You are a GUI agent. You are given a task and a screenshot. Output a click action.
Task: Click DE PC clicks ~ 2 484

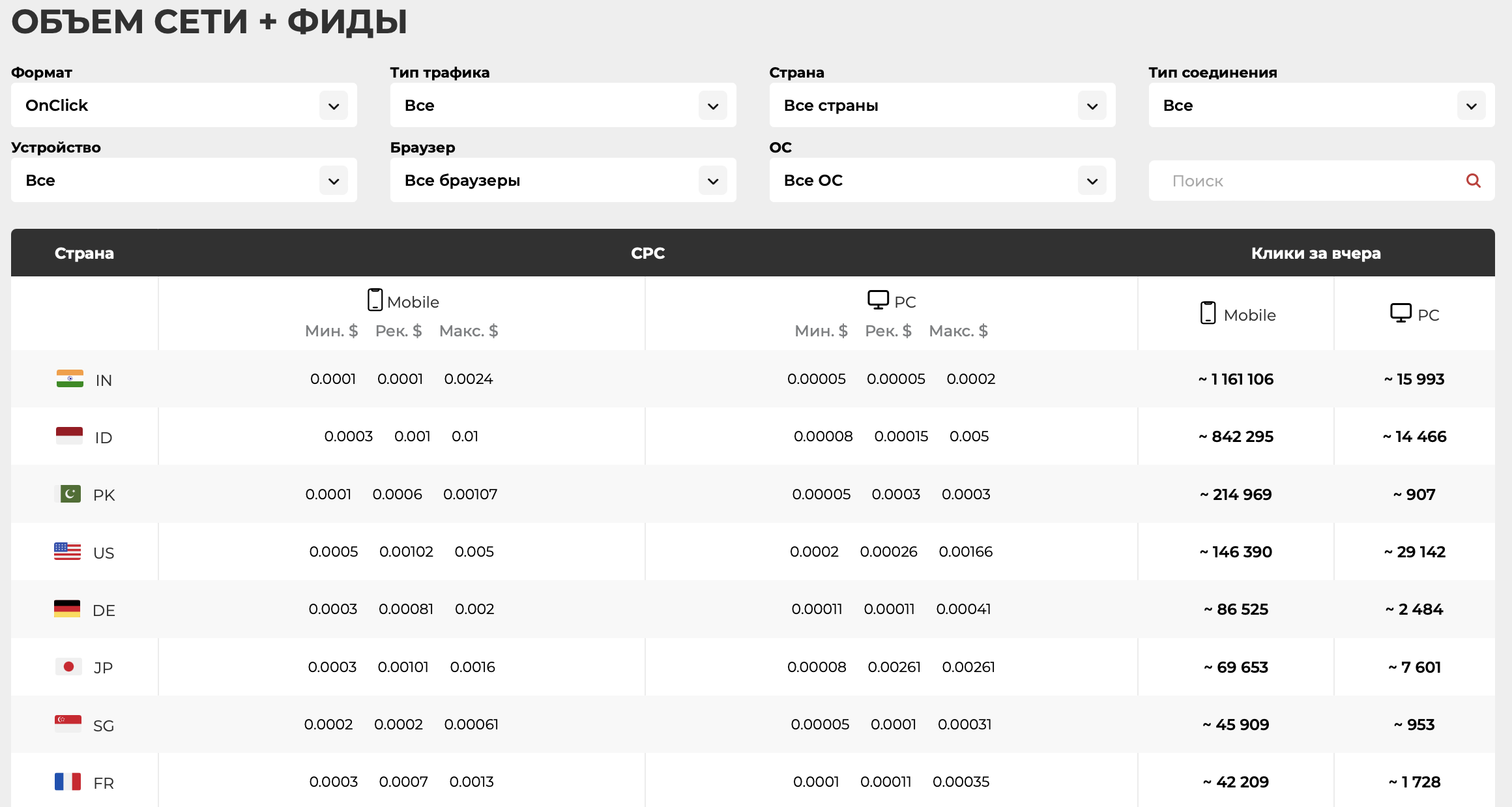[1414, 609]
